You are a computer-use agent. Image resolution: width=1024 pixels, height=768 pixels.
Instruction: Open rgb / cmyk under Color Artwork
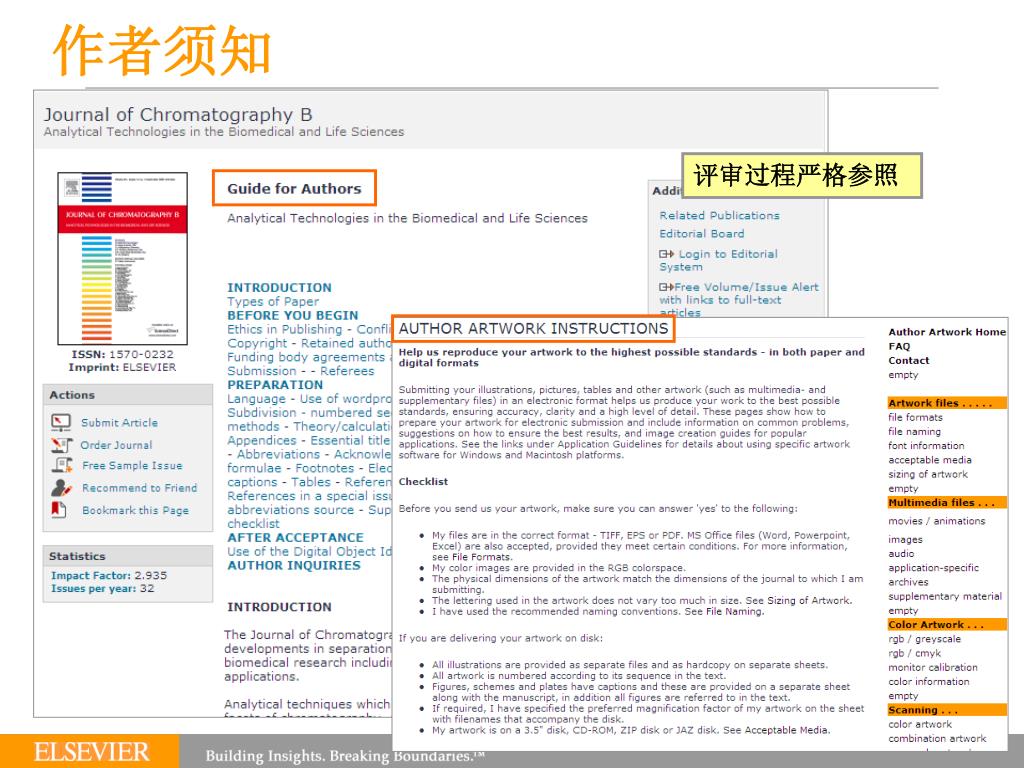click(914, 653)
